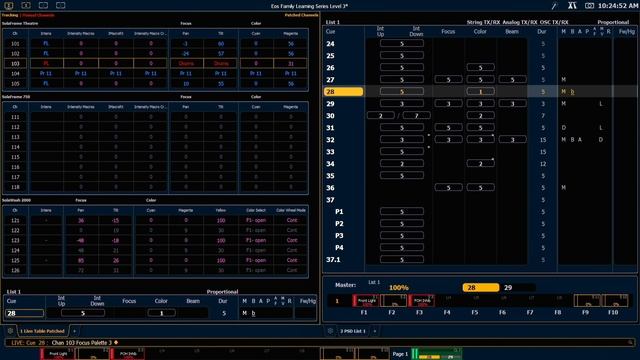Click the Cue 28 field in bottom bar
Screen dimensions: 640x360
(24, 313)
